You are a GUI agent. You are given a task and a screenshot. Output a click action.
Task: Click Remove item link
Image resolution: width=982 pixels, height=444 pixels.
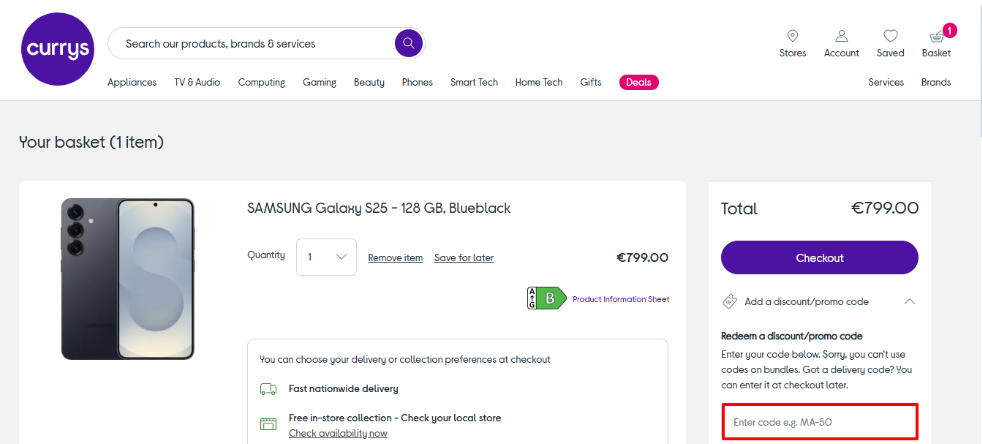[x=395, y=258]
